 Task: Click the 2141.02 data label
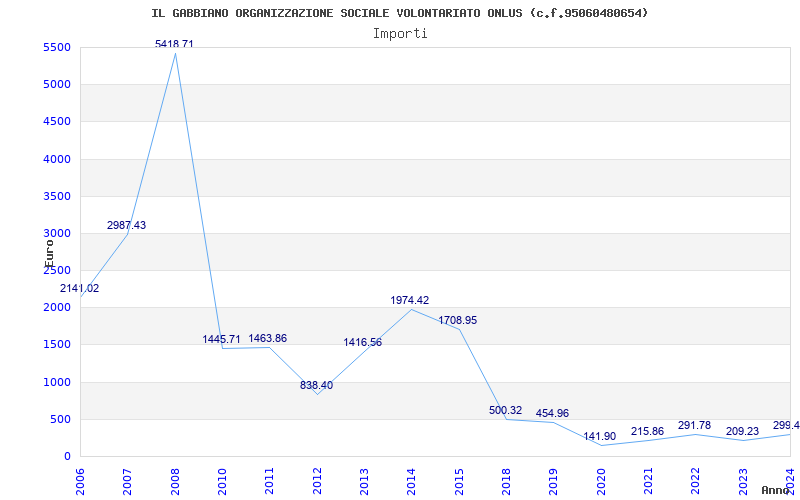click(x=80, y=288)
